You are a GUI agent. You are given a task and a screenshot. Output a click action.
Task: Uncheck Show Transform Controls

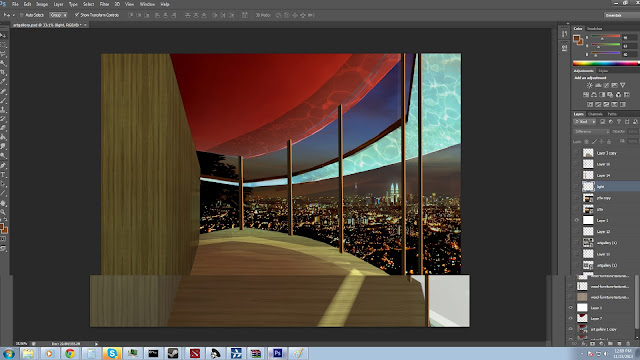tap(76, 15)
